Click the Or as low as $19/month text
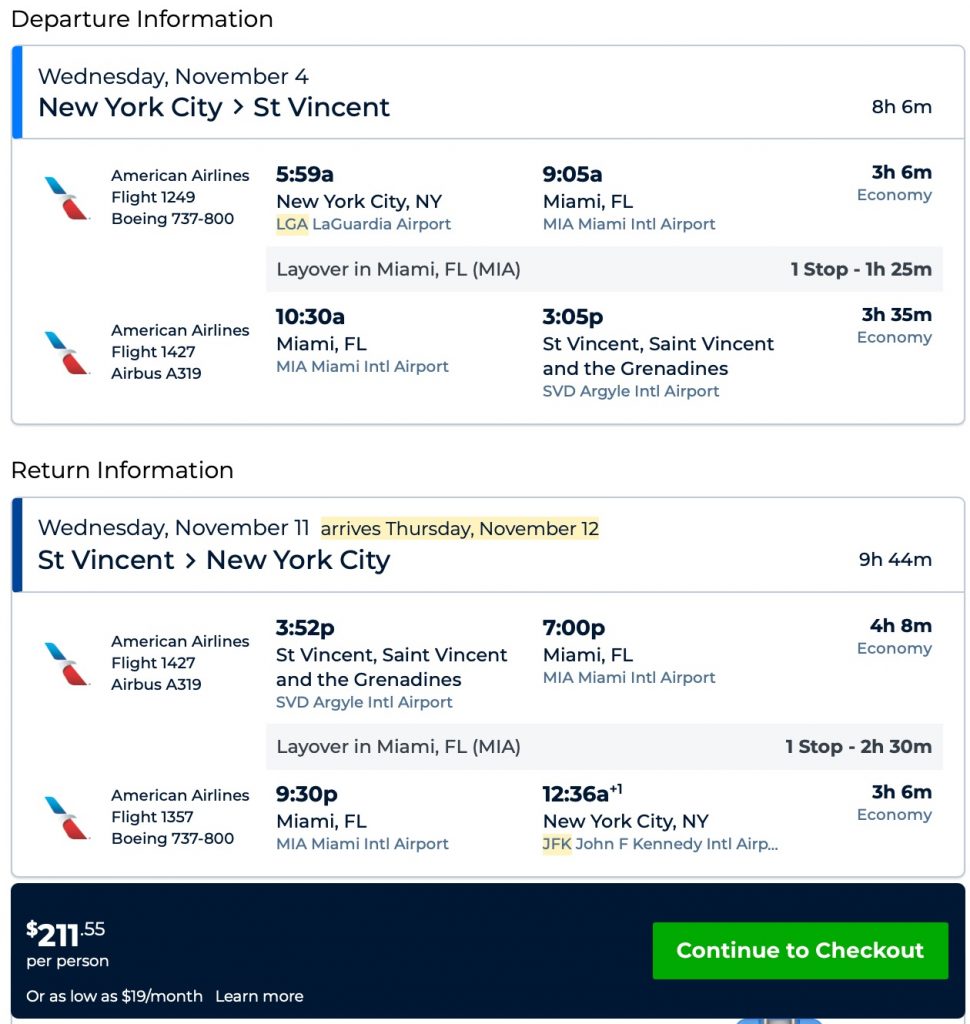This screenshot has height=1024, width=970. (114, 996)
